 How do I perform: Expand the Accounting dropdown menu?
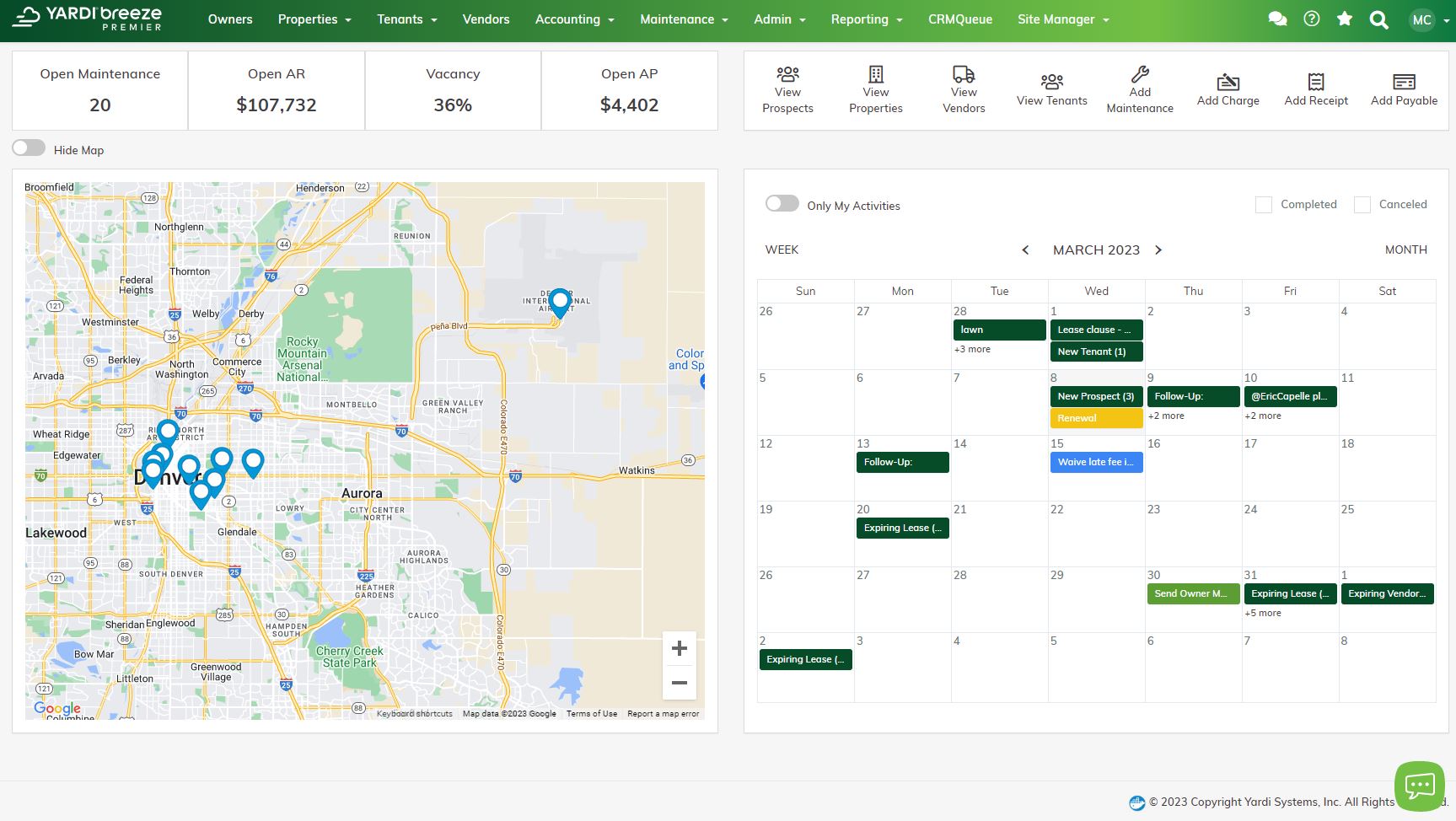[x=574, y=19]
